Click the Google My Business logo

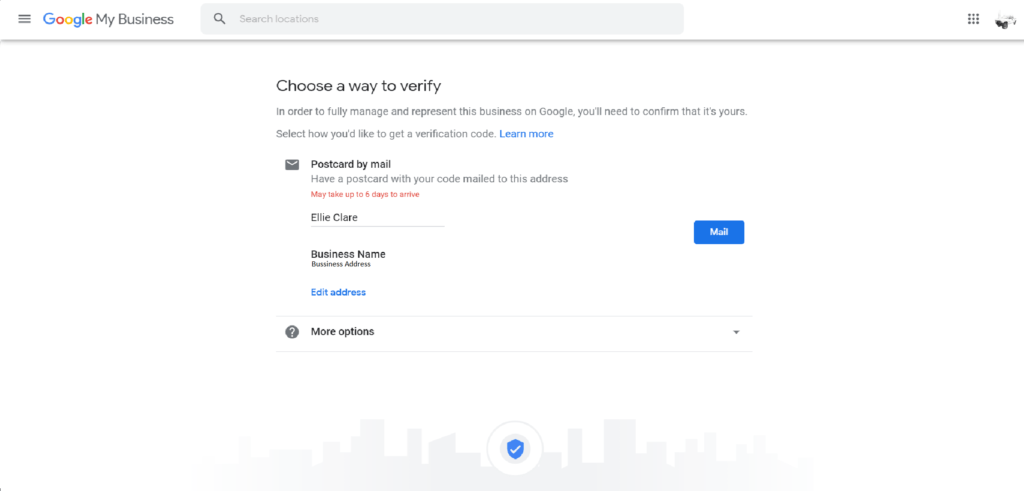[x=108, y=19]
